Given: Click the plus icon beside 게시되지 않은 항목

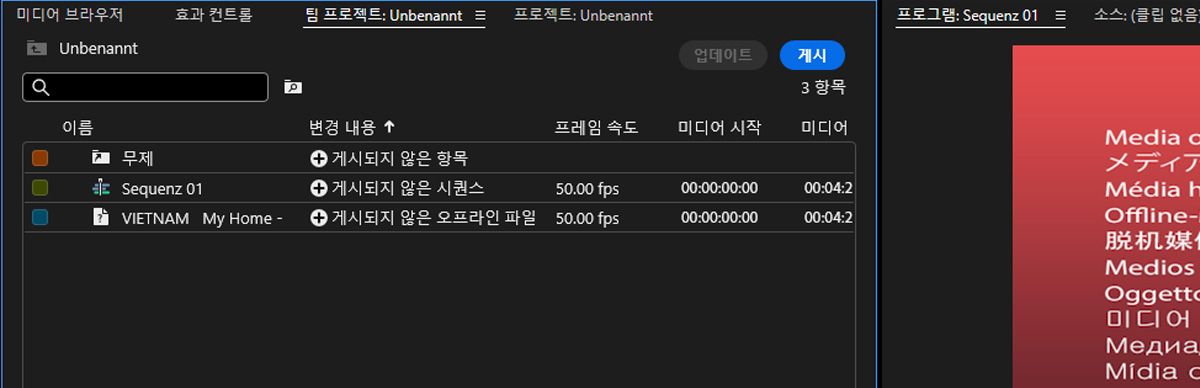Looking at the screenshot, I should (319, 158).
